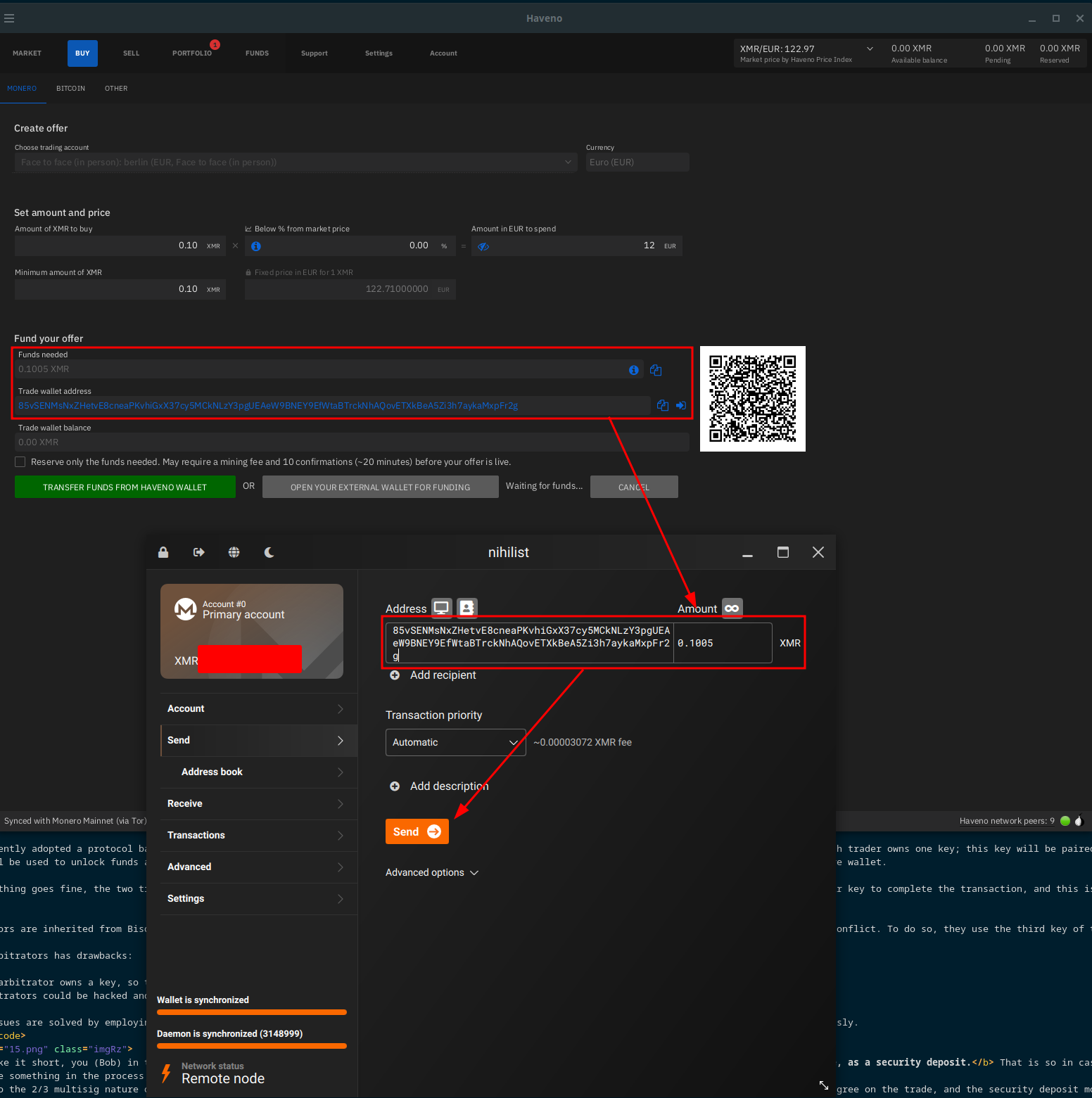Viewport: 1092px width, 1098px height.
Task: Open Account section in wallet sidebar
Action: (x=259, y=709)
